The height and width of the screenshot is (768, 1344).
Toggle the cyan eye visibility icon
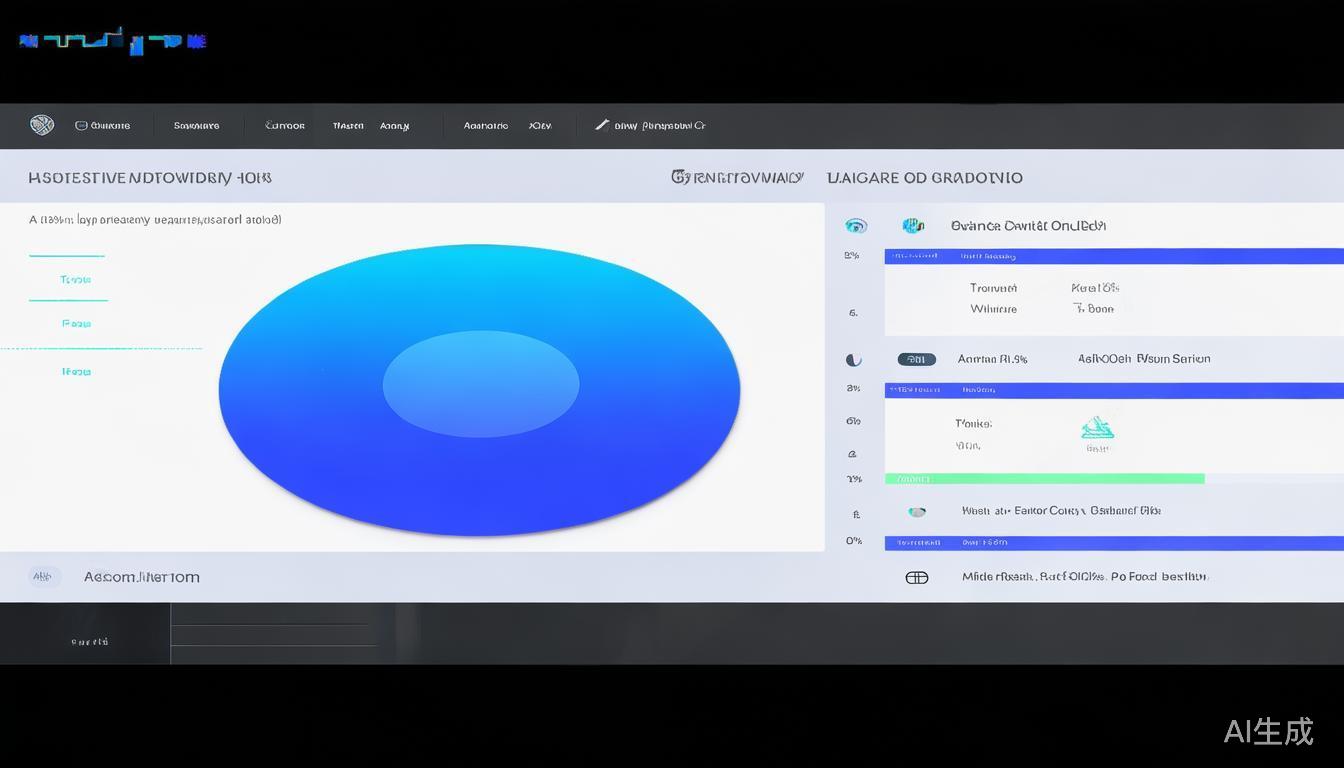pos(856,226)
